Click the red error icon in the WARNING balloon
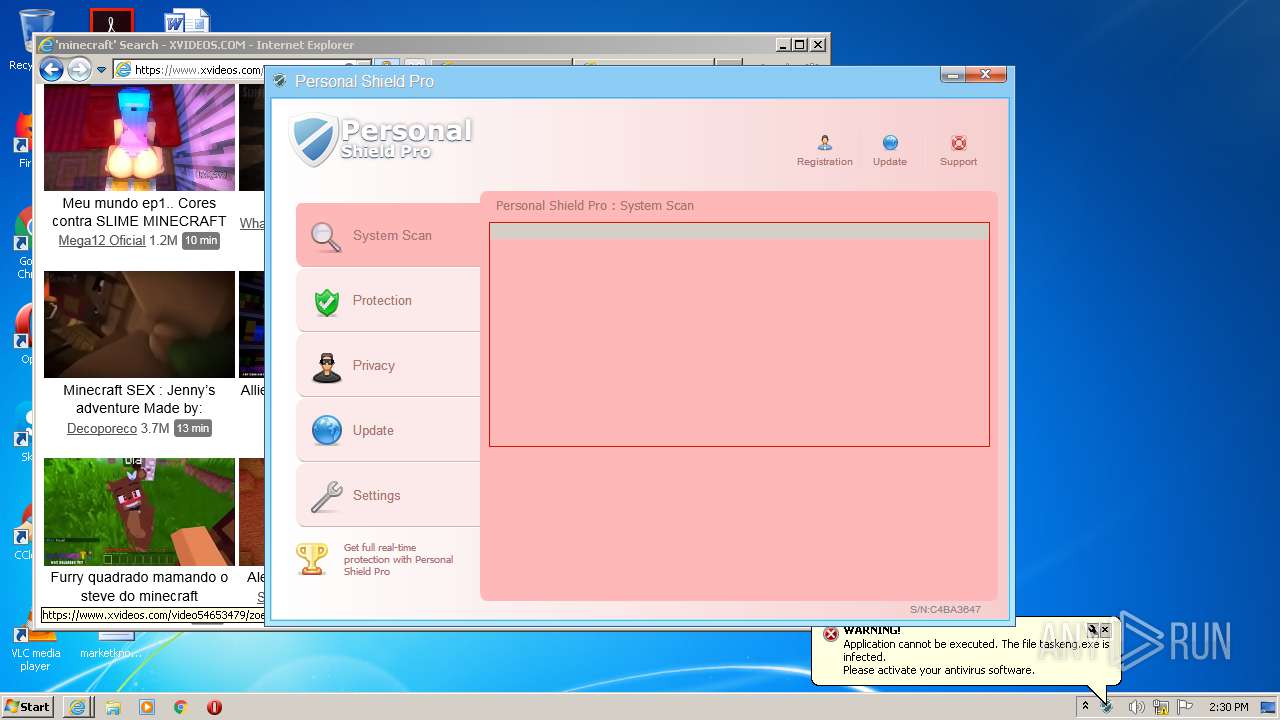Viewport: 1280px width, 720px height. coord(830,634)
